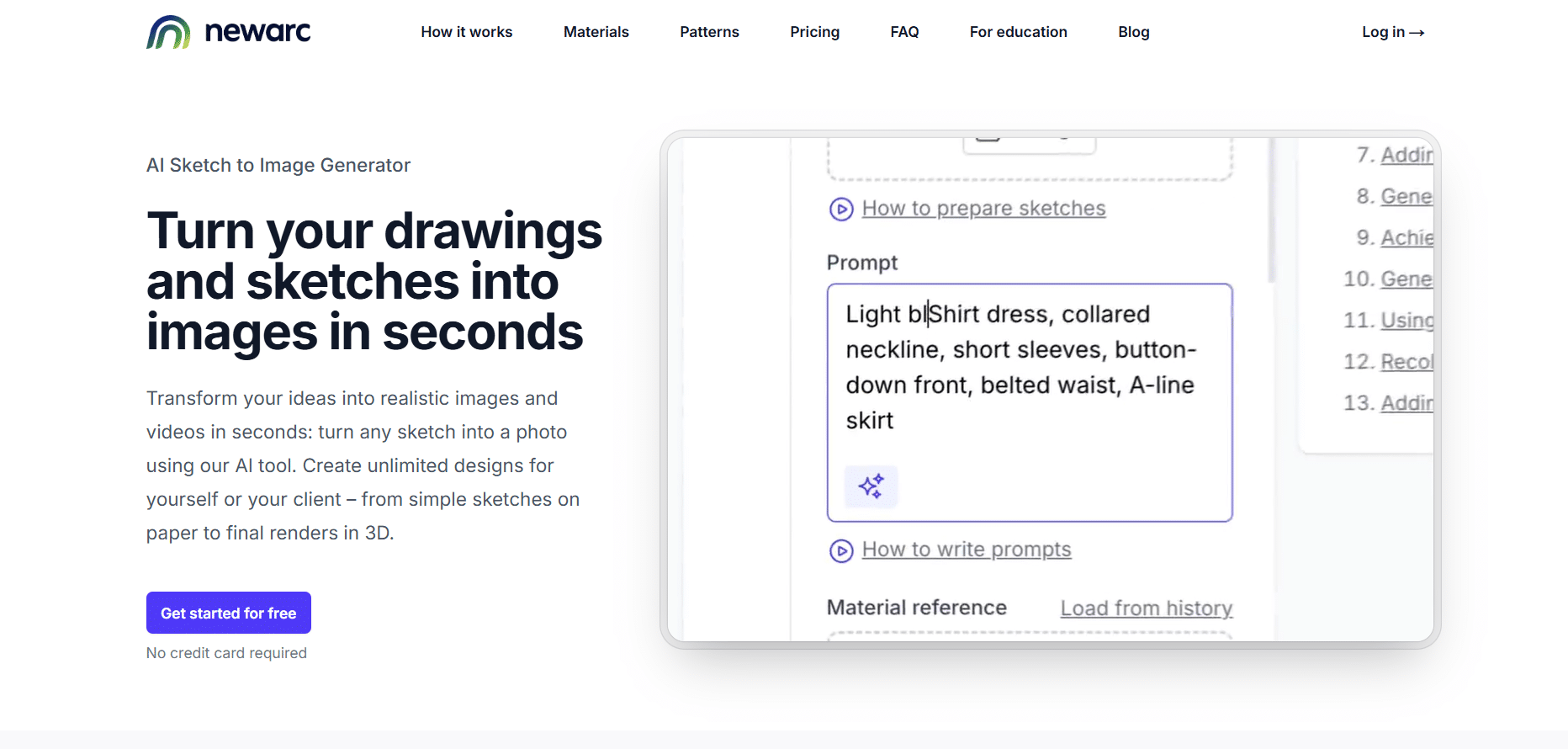Open the Patterns nav link

pos(709,32)
